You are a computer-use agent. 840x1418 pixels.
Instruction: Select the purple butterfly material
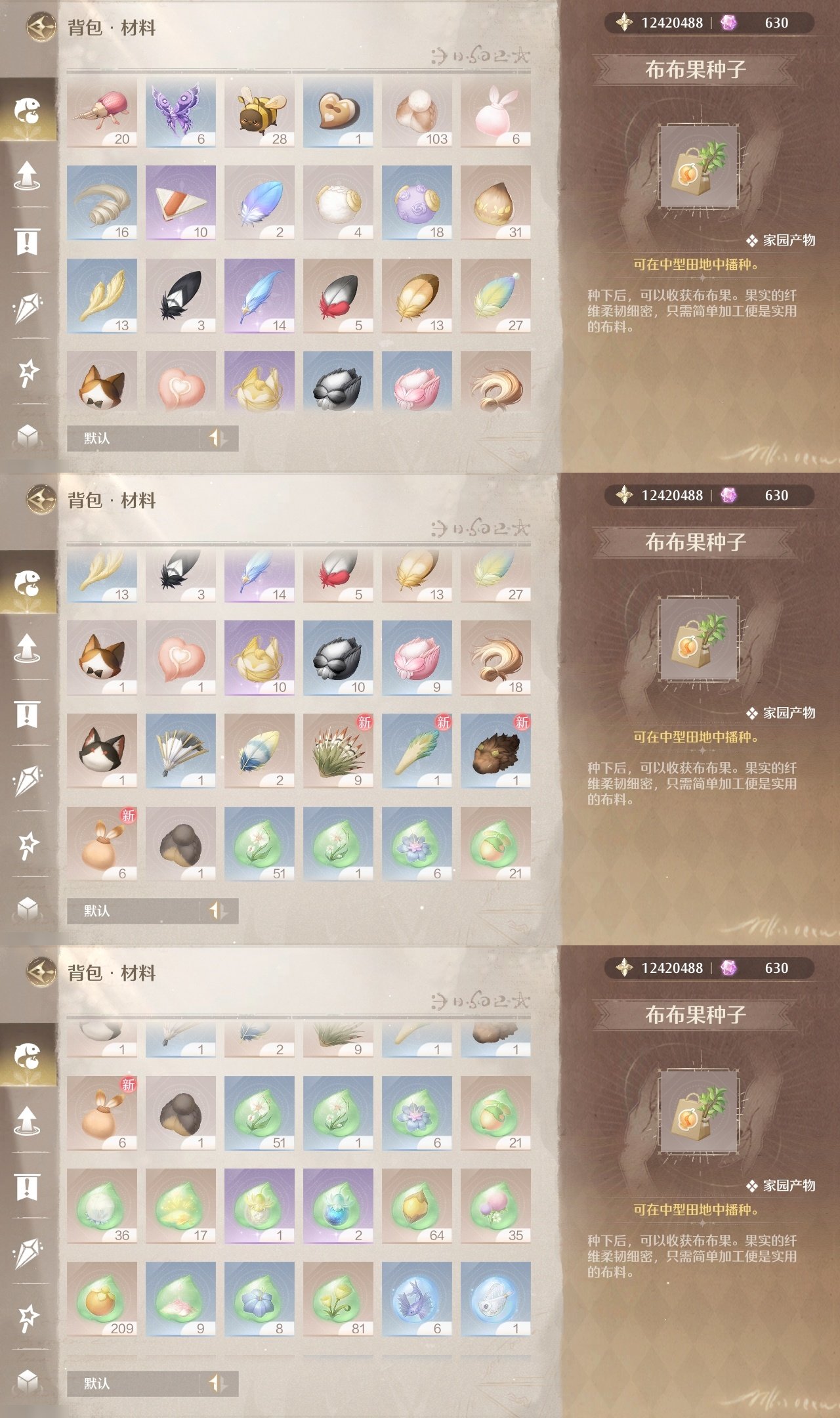pos(180,112)
